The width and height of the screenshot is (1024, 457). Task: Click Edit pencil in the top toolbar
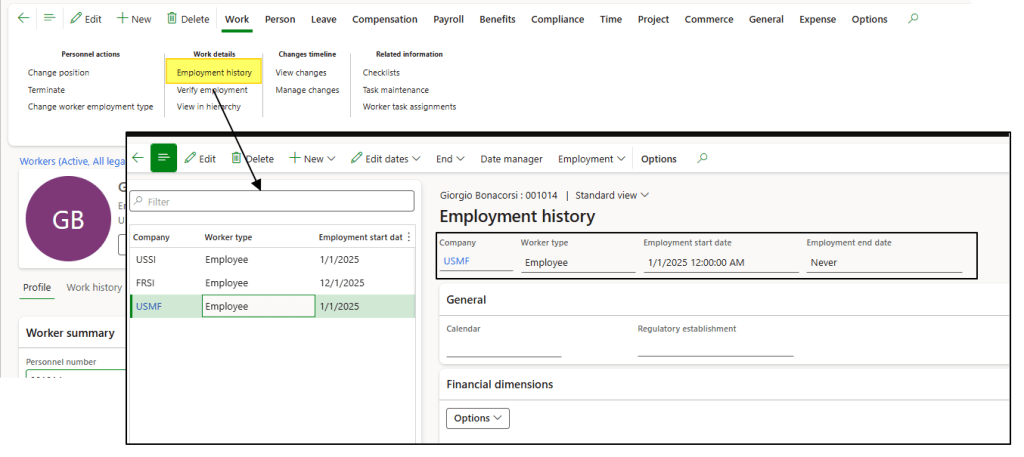85,19
